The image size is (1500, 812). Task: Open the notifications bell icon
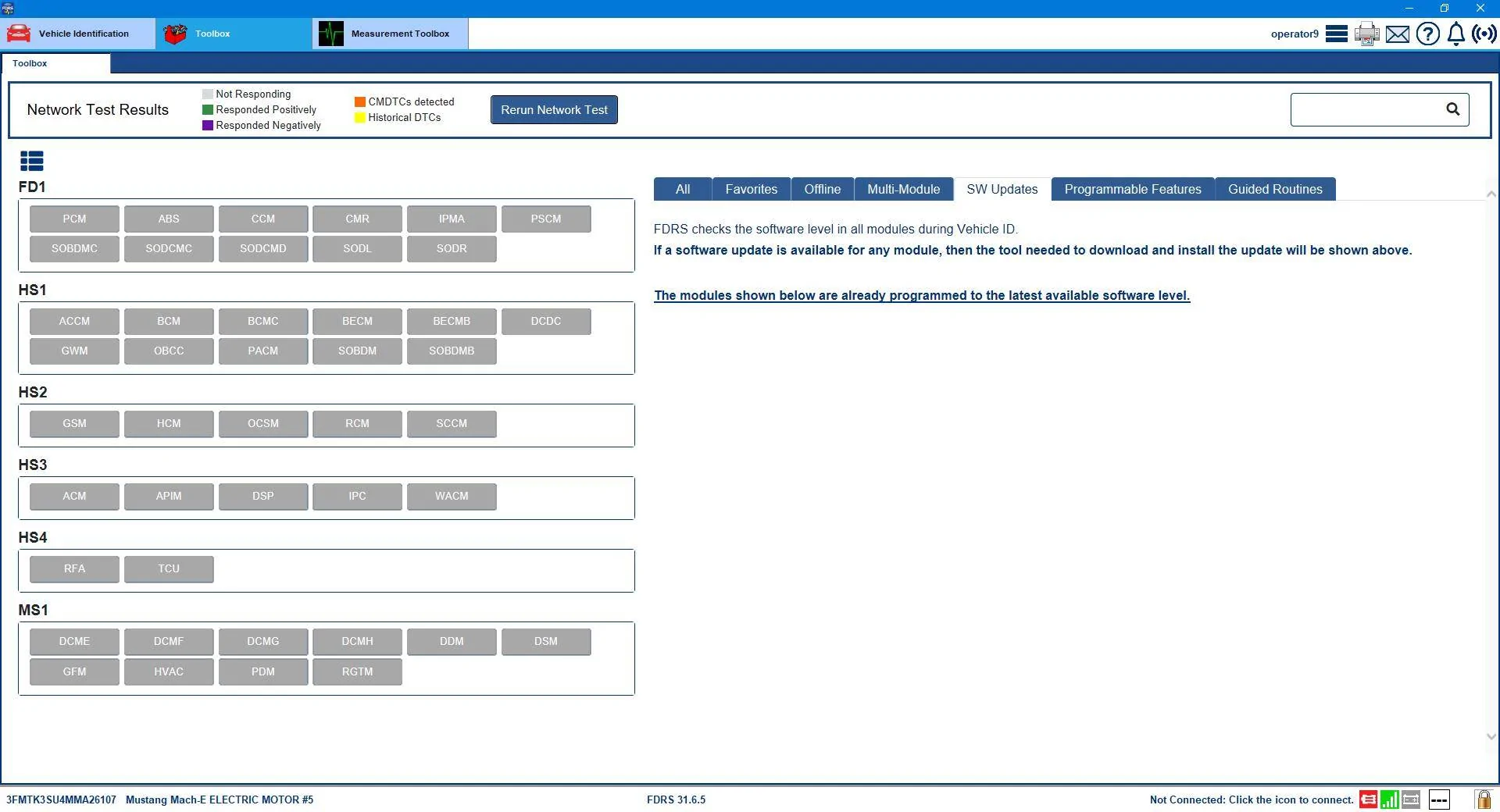coord(1456,34)
